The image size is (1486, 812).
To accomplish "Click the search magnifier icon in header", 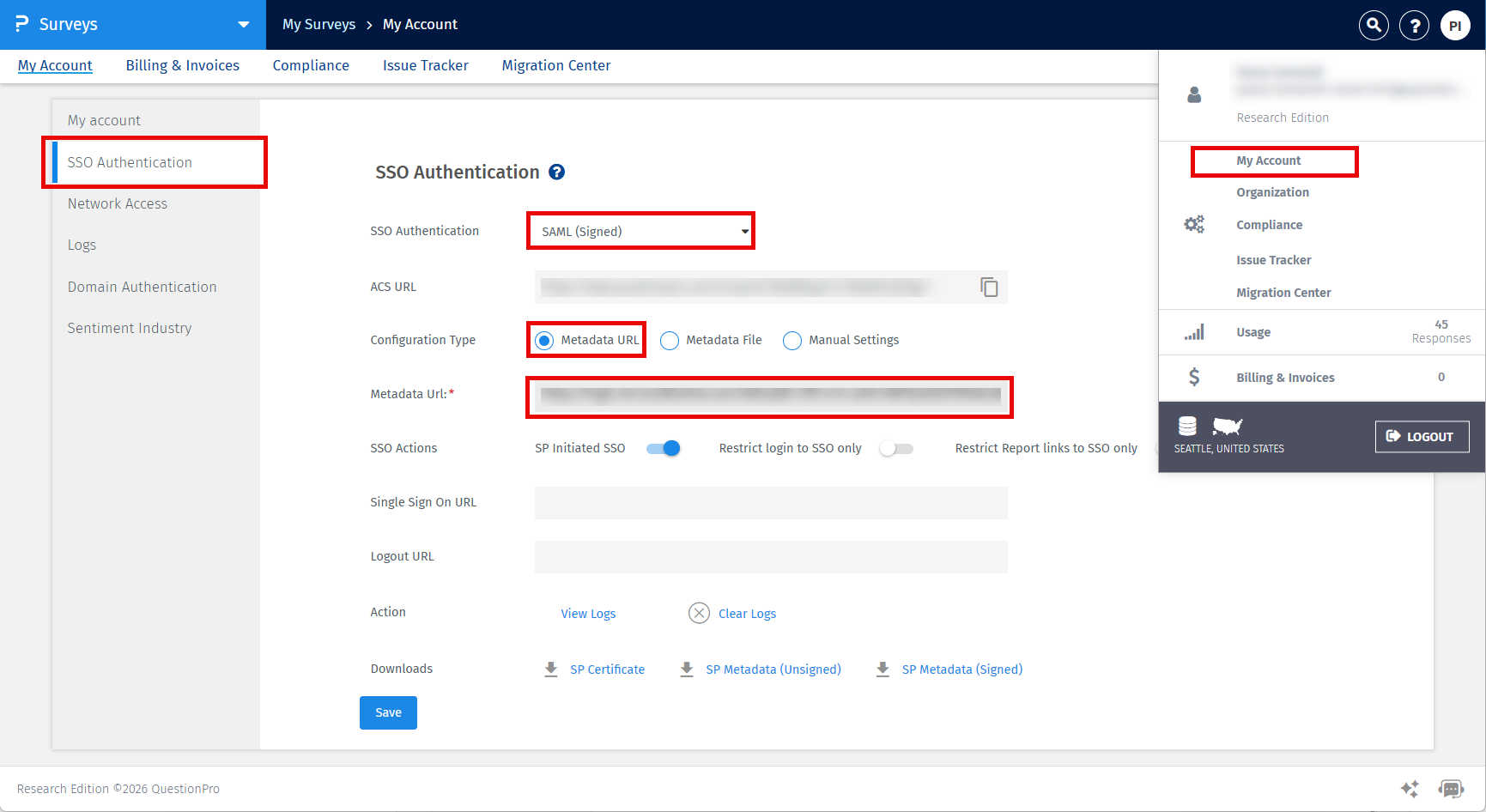I will coord(1374,26).
